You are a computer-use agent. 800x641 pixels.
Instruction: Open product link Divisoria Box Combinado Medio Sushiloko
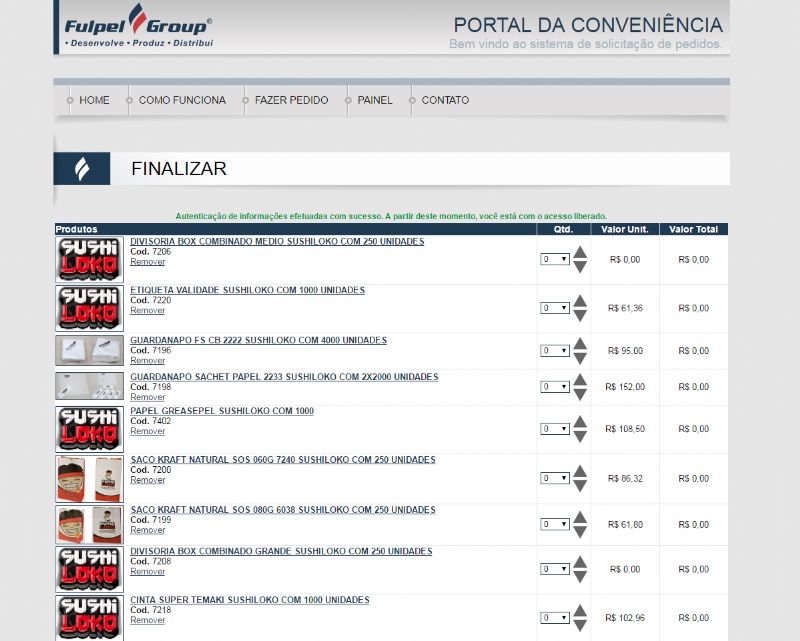pos(277,241)
